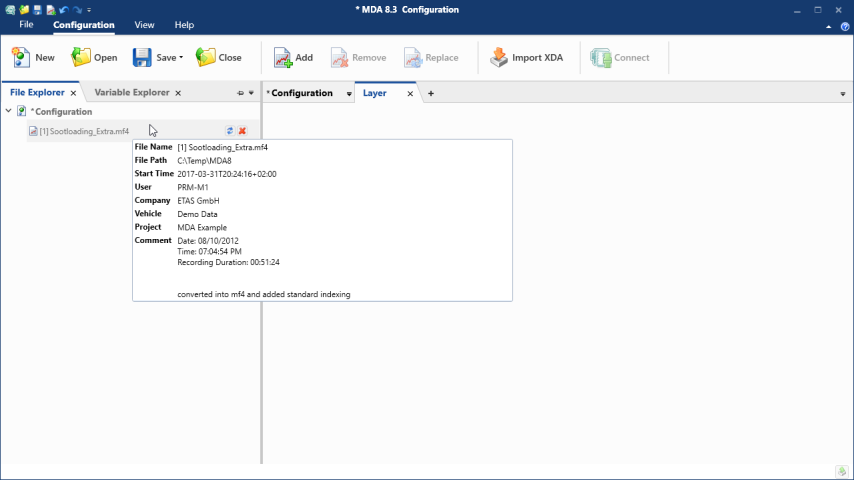Pin the File Explorer panel
This screenshot has width=854, height=480.
pos(240,93)
